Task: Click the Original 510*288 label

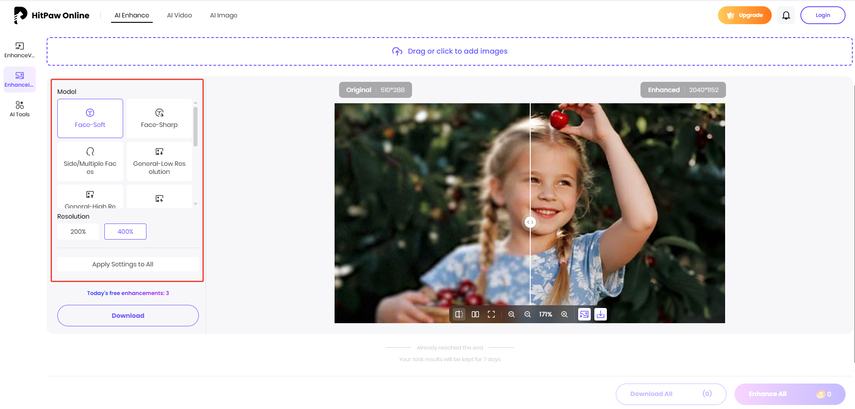Action: click(x=375, y=90)
